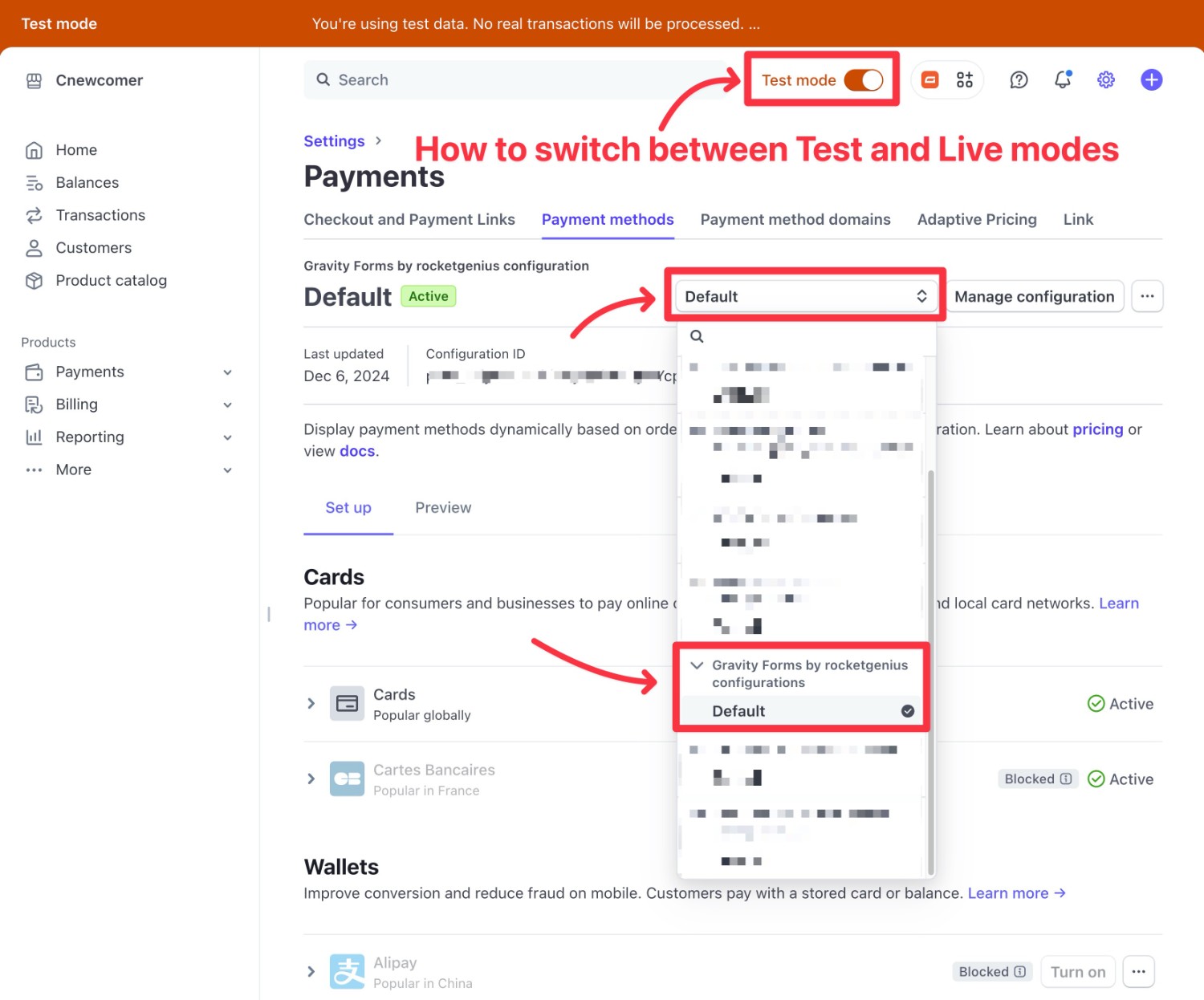Image resolution: width=1204 pixels, height=1000 pixels.
Task: Click Active status on Cartes Bancaires row
Action: click(1121, 779)
